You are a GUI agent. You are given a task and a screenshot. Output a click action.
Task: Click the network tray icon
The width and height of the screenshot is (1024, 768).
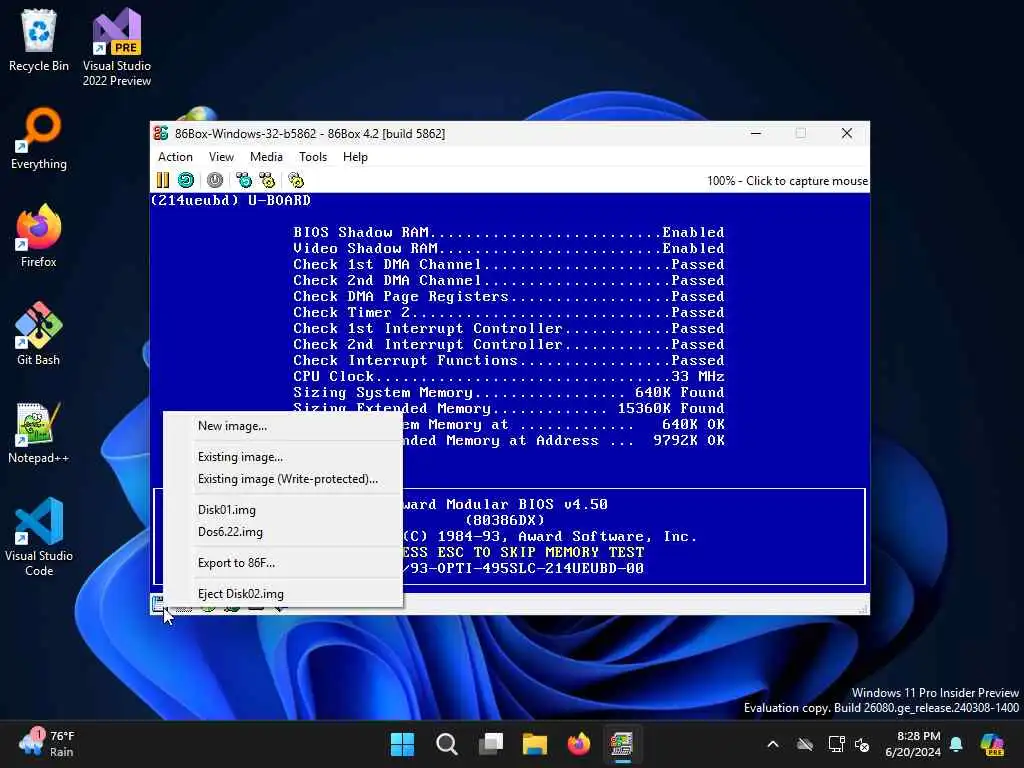point(837,744)
